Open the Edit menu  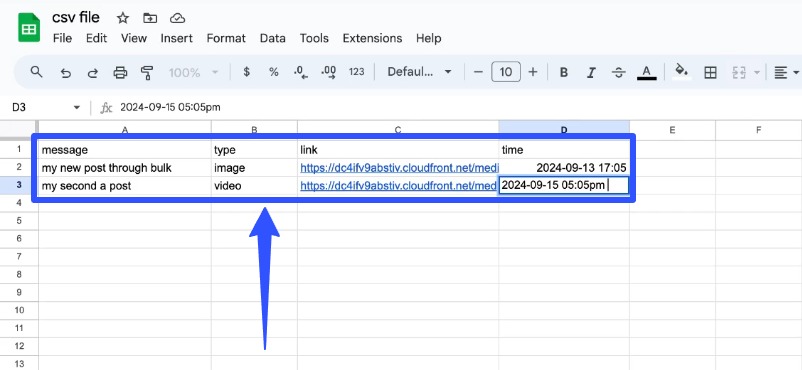96,38
